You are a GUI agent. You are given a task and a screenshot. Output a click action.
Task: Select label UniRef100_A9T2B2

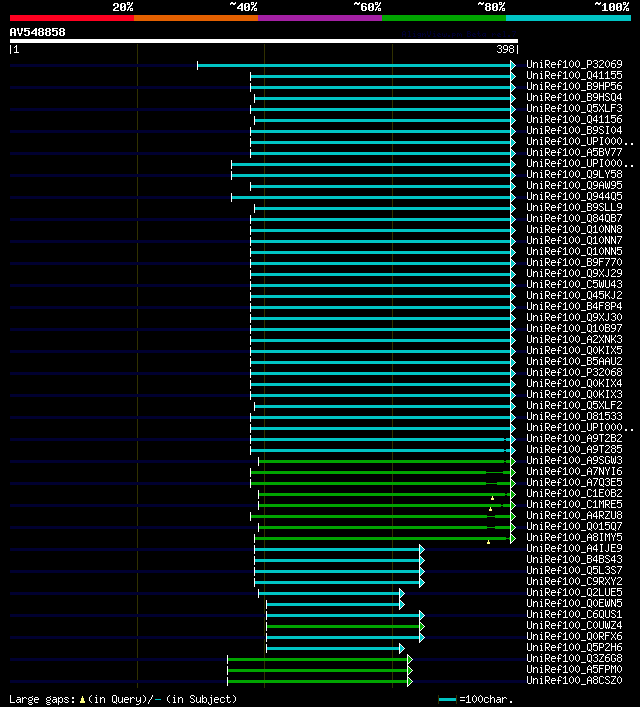pos(574,438)
